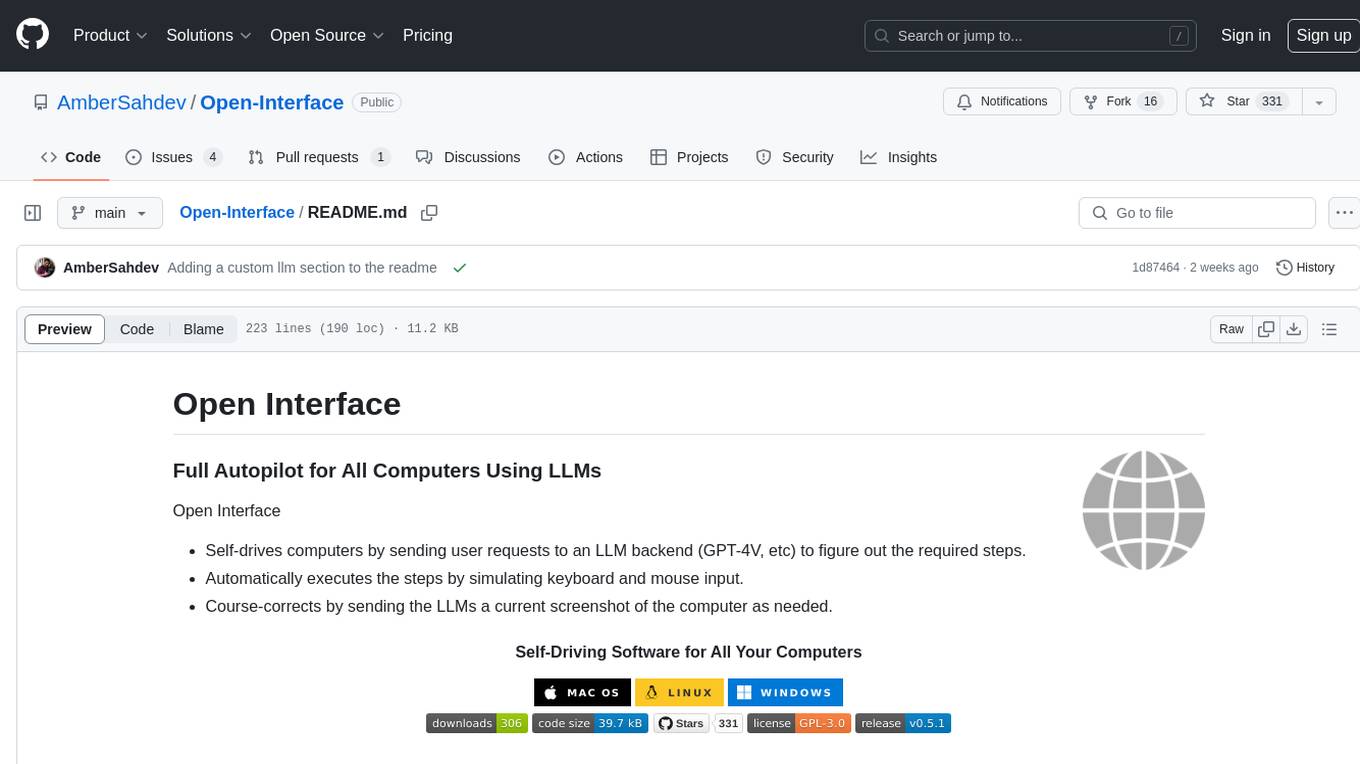Expand the file tree side panel
Image resolution: width=1360 pixels, height=764 pixels.
point(32,213)
